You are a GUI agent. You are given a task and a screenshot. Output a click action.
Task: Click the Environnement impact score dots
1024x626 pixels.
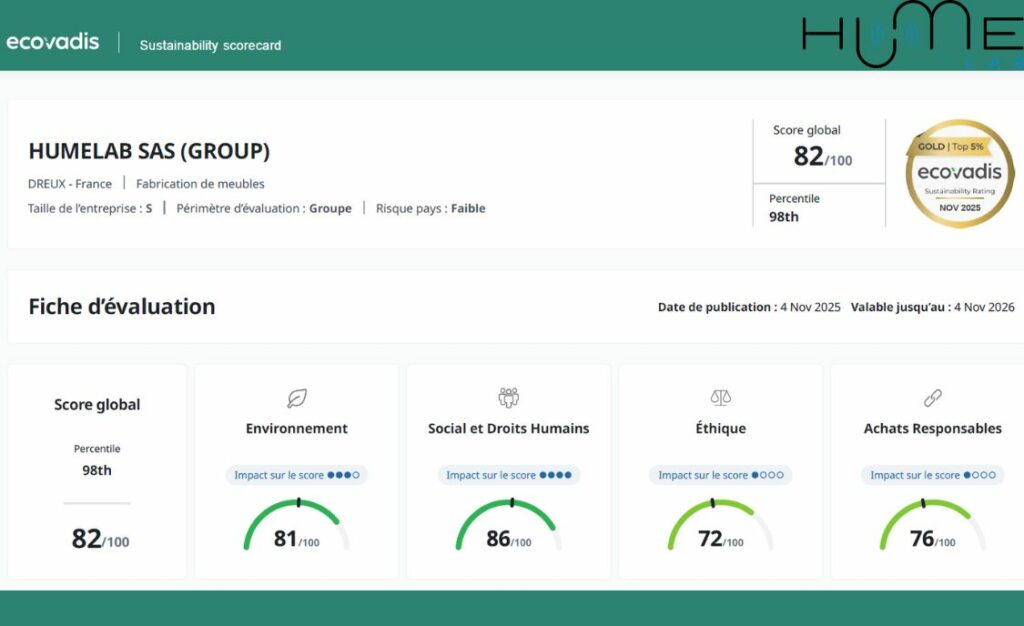coord(343,475)
